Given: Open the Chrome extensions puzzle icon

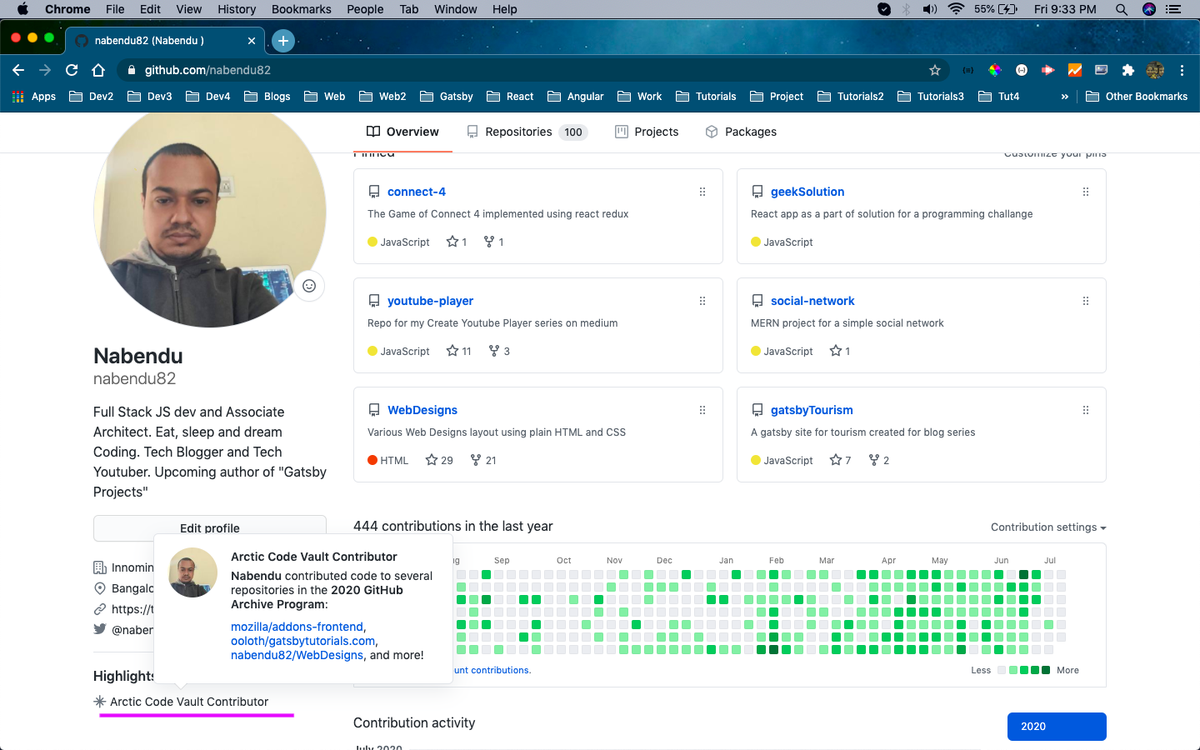Looking at the screenshot, I should [1128, 70].
